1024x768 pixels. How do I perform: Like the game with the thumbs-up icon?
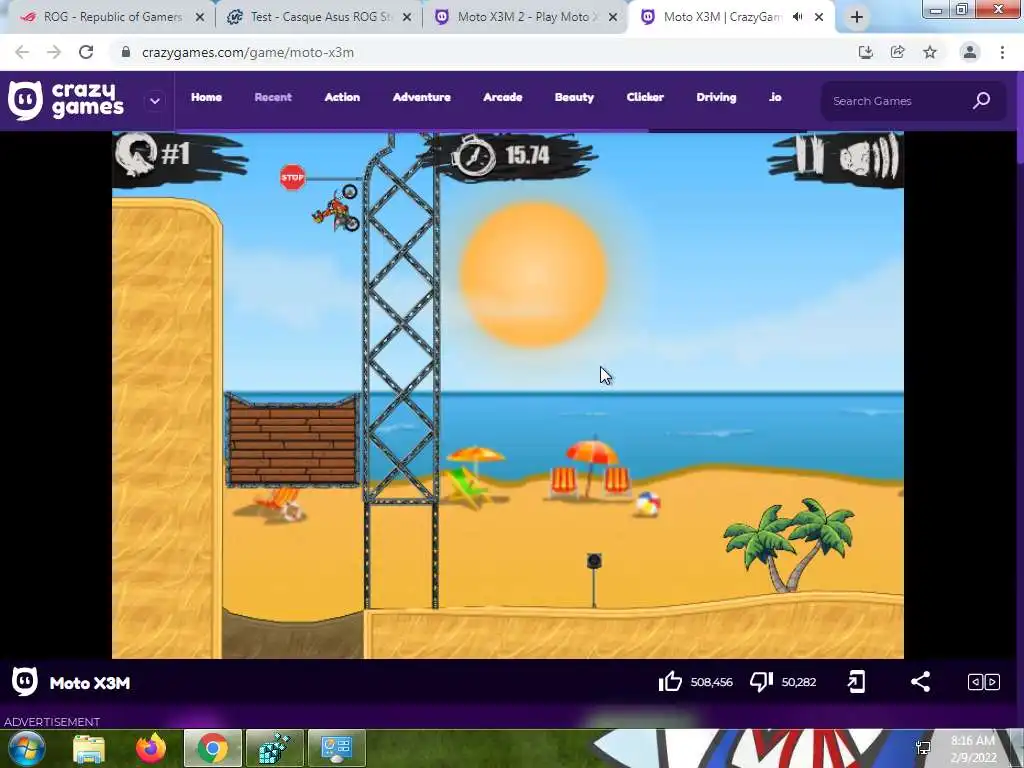coord(670,682)
